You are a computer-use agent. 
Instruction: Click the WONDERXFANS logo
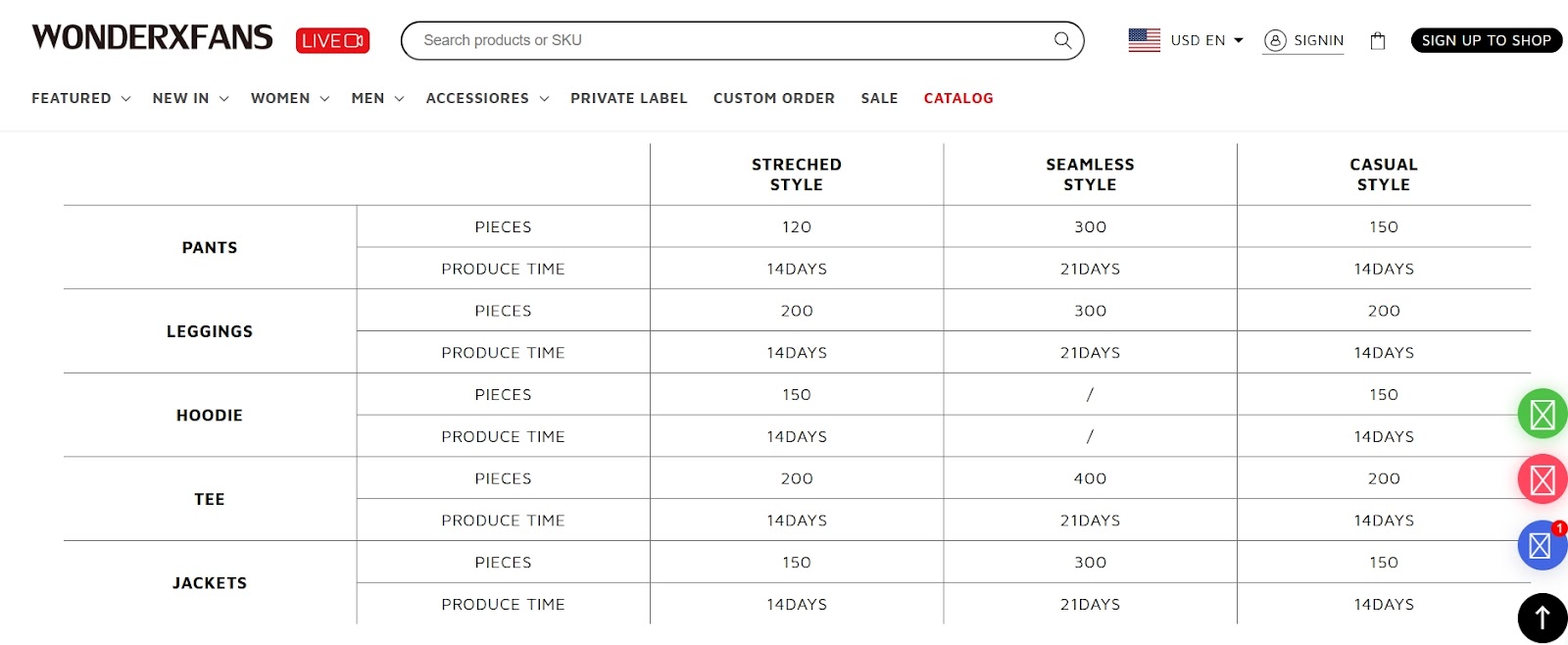153,37
